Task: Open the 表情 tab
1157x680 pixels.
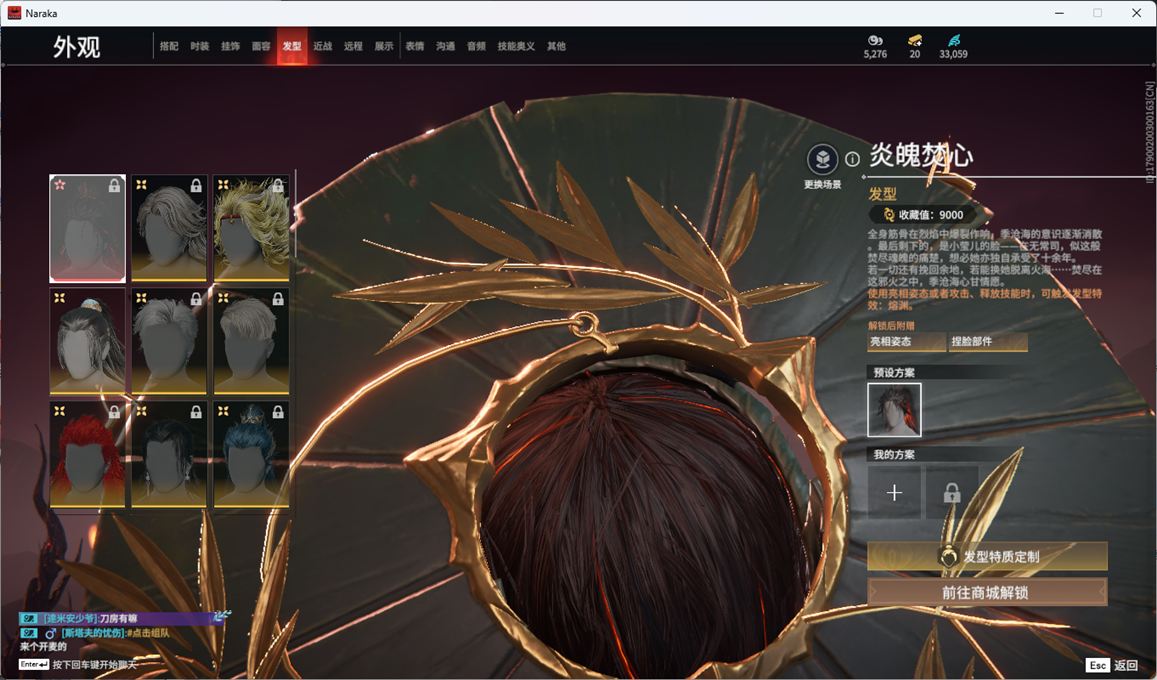Action: point(415,46)
